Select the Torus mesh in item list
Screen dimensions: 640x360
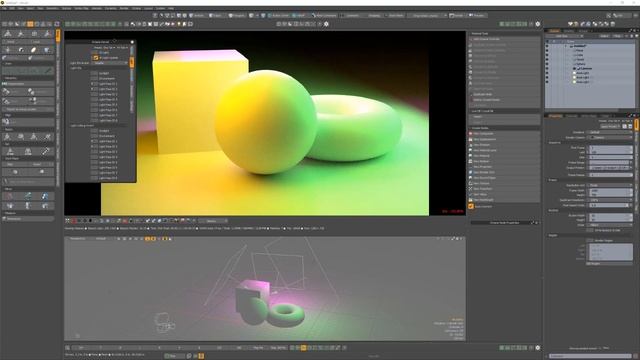click(580, 60)
